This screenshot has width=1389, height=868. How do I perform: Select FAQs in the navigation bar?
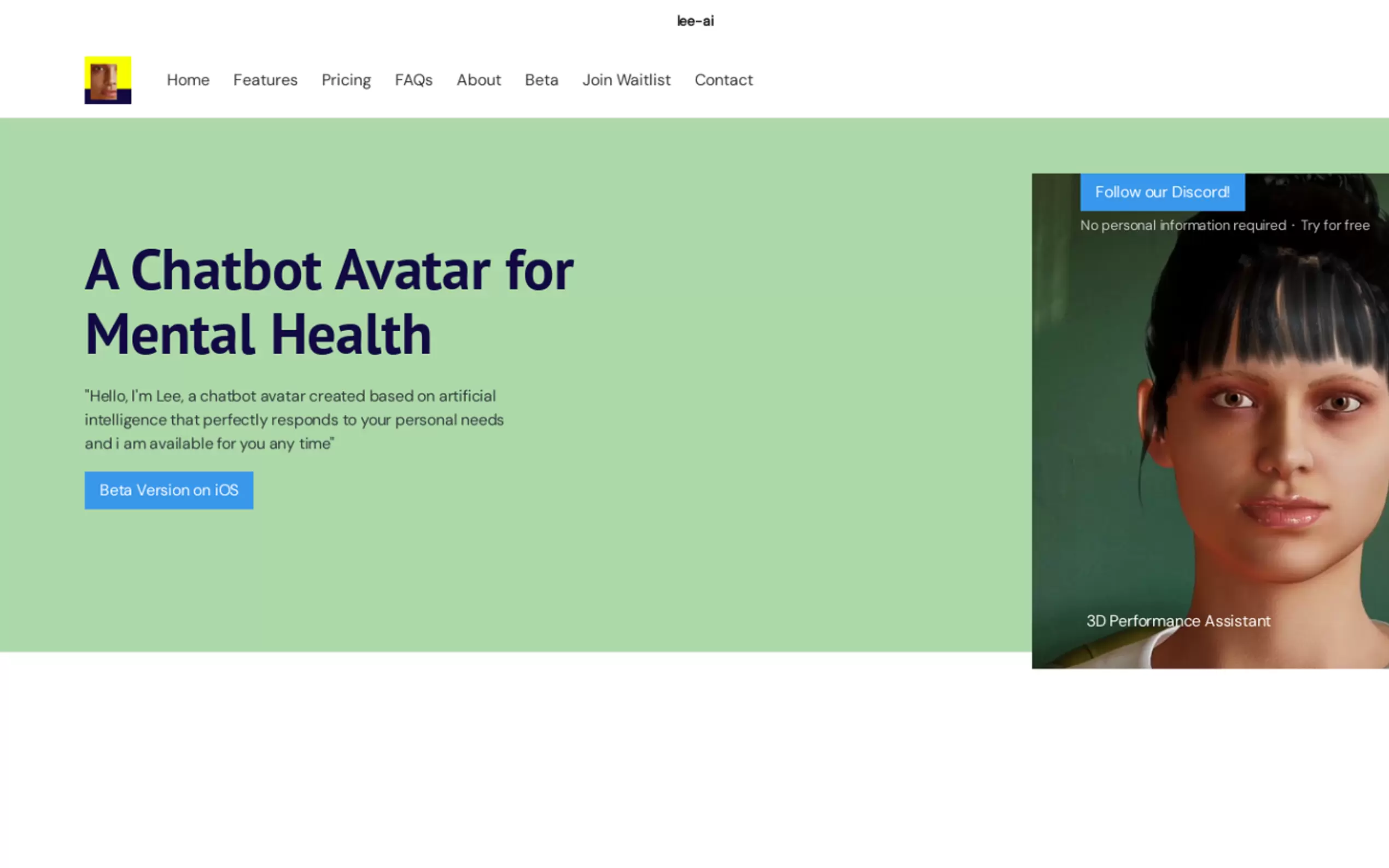413,80
